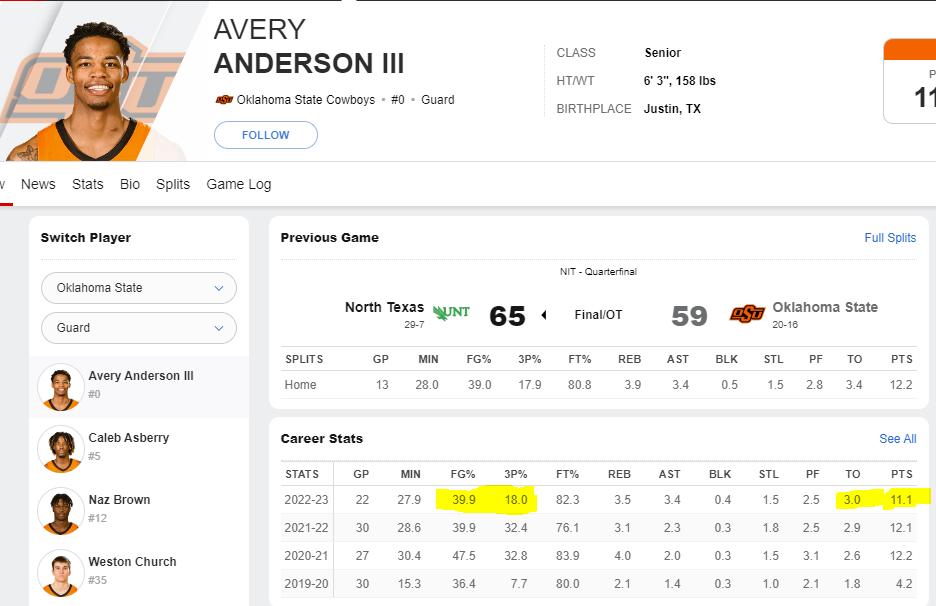This screenshot has height=606, width=936.
Task: Click See All career stats link
Action: tap(897, 439)
